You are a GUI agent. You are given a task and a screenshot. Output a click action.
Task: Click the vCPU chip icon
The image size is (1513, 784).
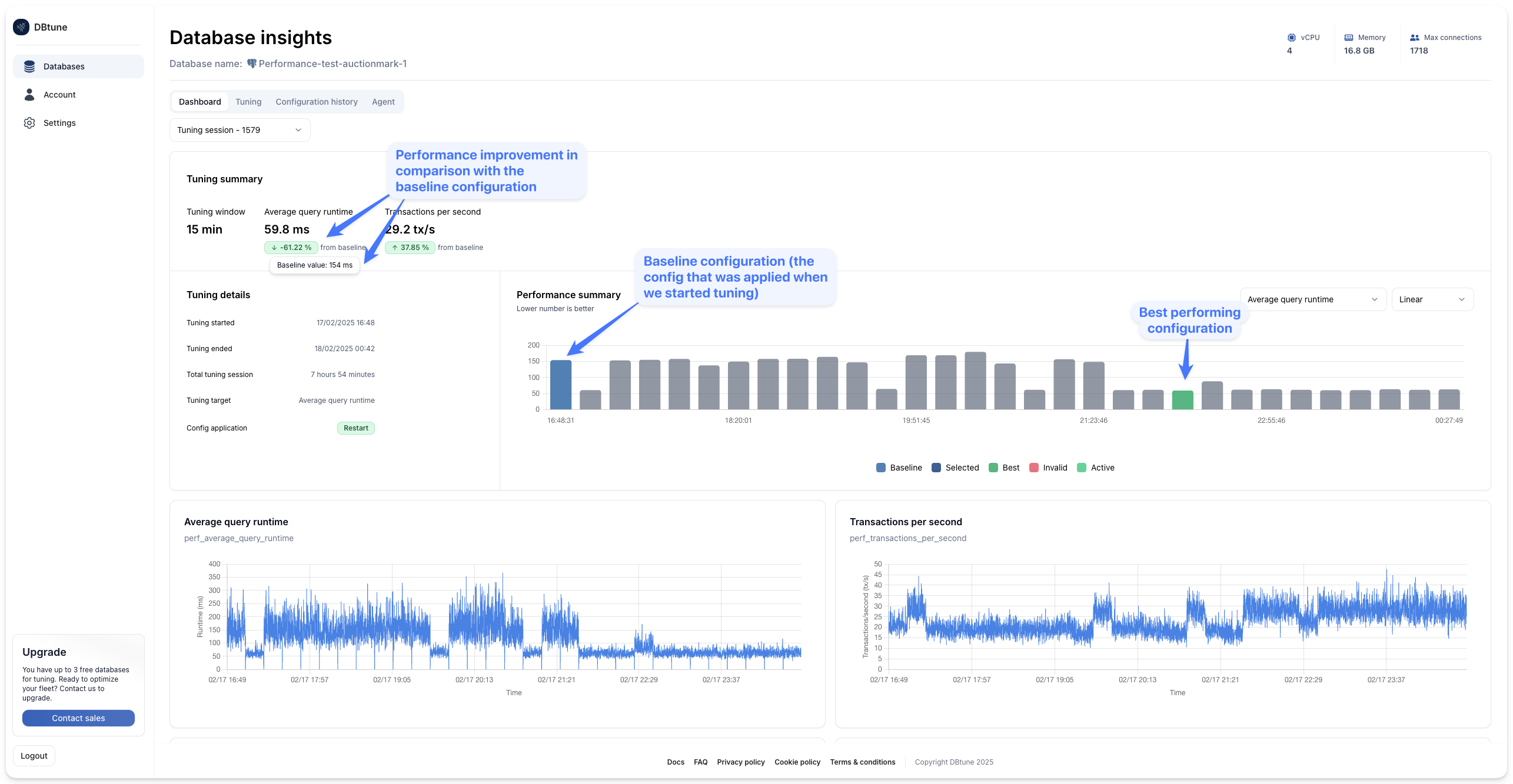tap(1291, 38)
